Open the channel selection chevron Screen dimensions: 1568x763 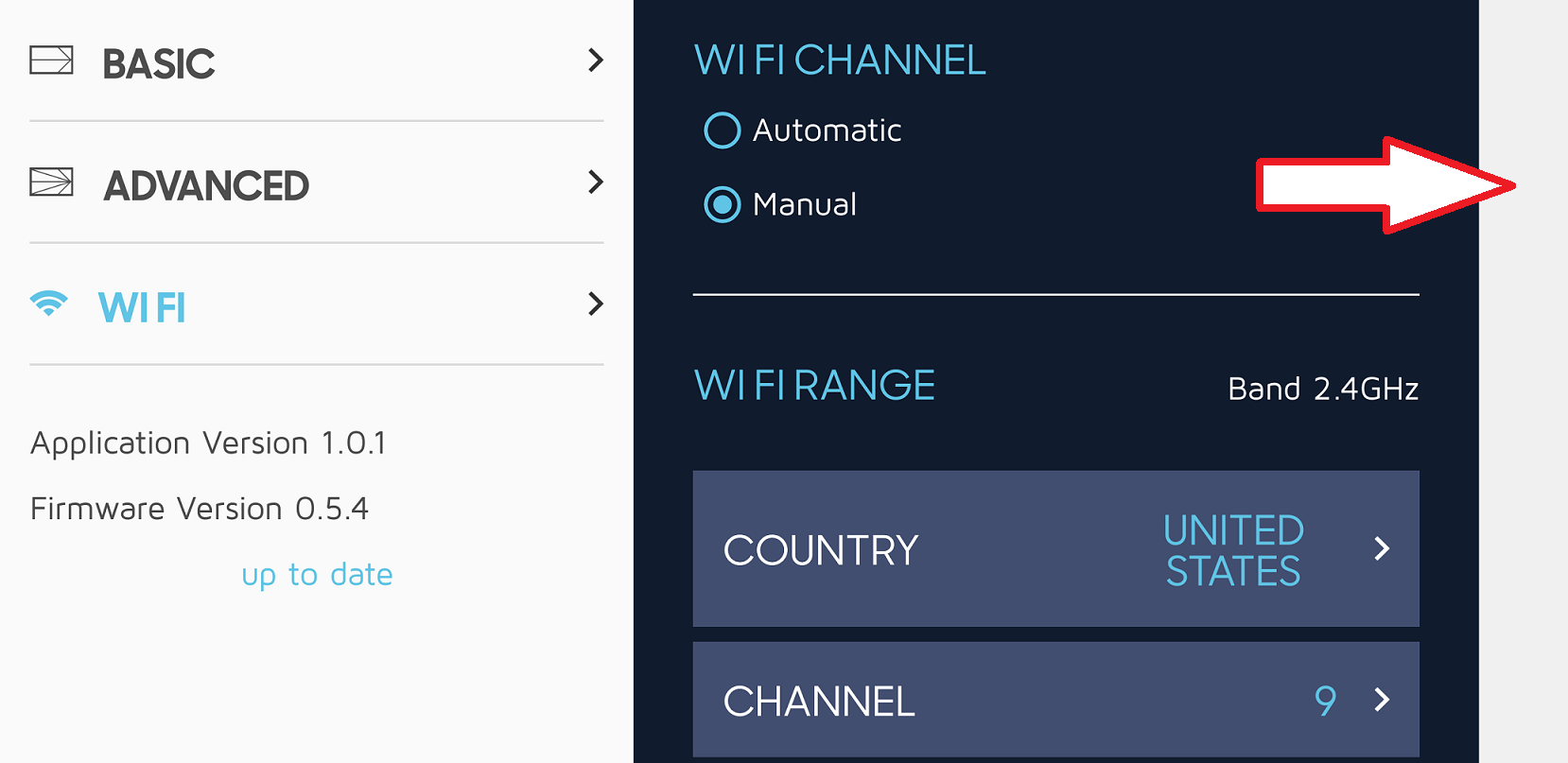[x=1382, y=700]
